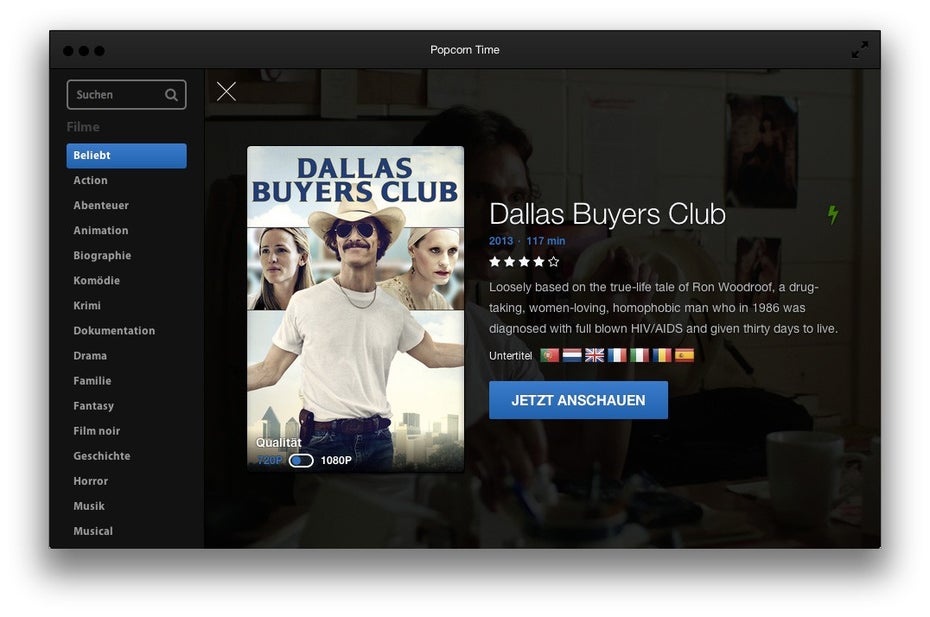Click the JETZT ANSCHAUEN button
Image resolution: width=930 pixels, height=617 pixels.
click(x=578, y=400)
